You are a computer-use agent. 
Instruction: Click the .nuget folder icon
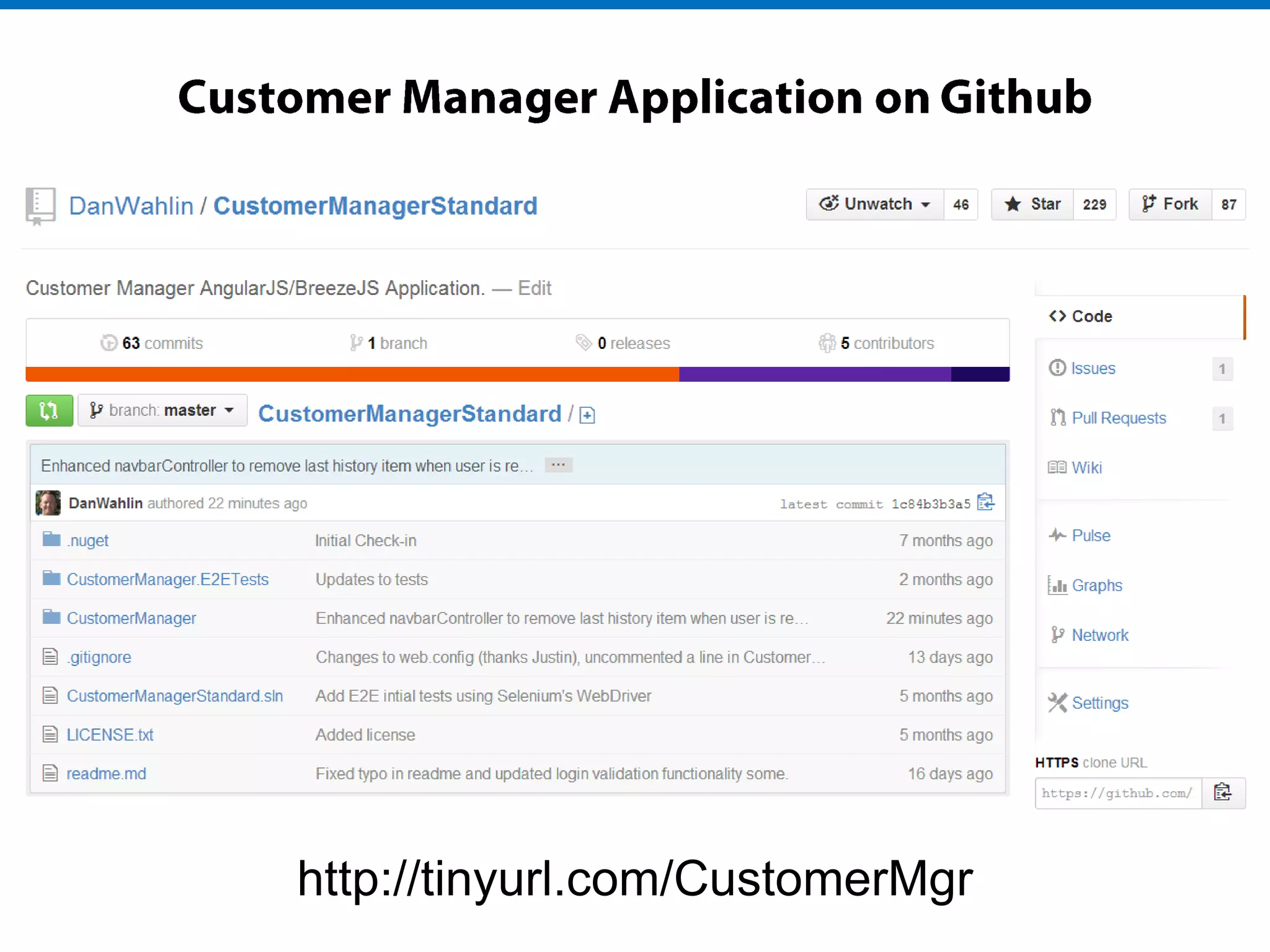[x=51, y=539]
